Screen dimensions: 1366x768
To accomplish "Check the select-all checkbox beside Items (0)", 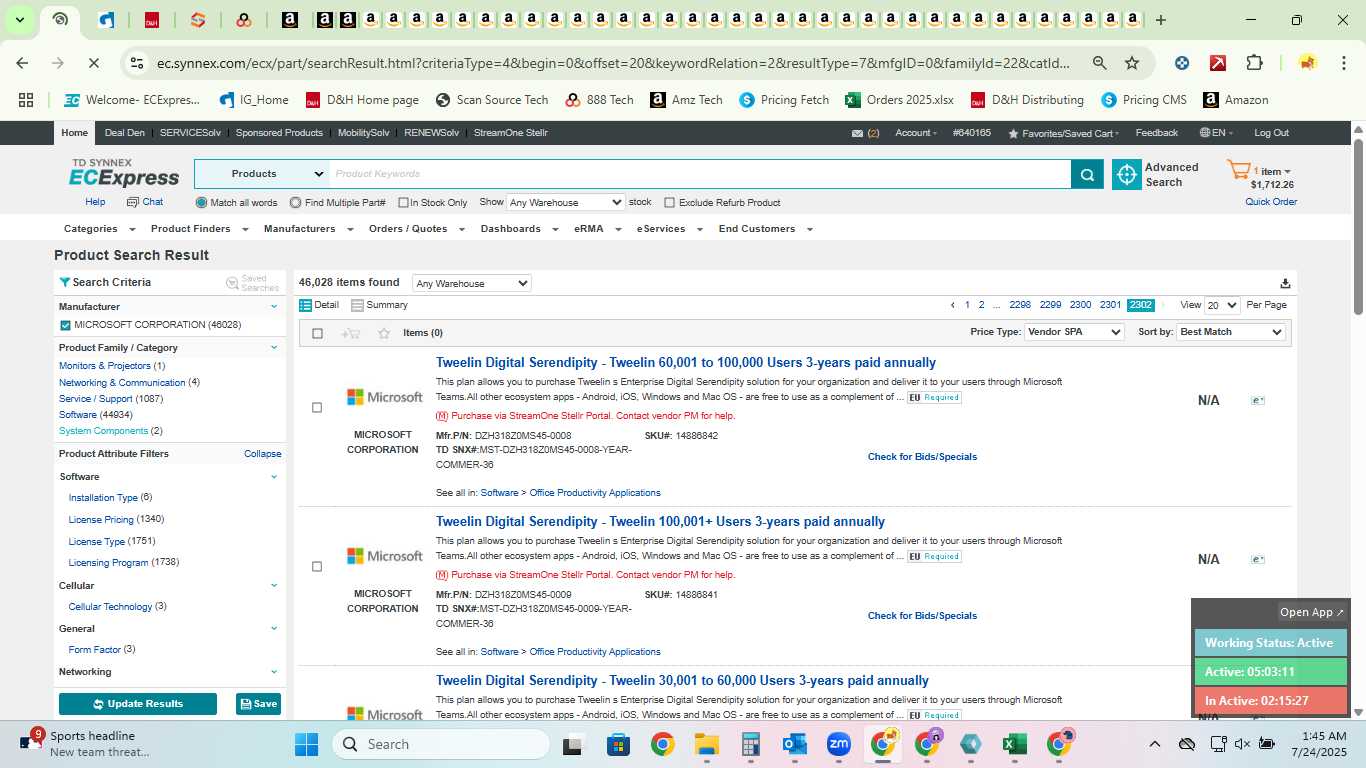I will 318,333.
